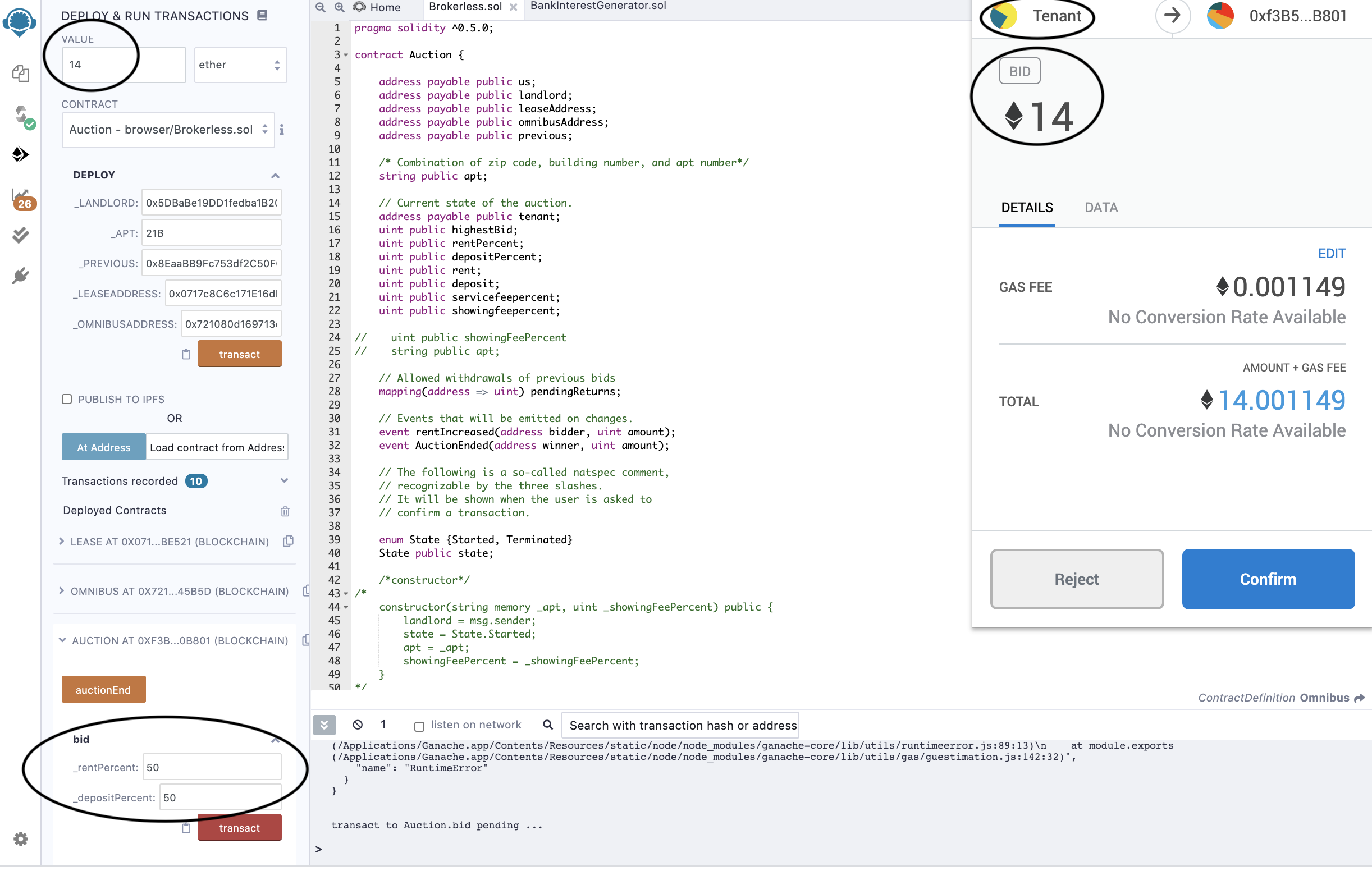This screenshot has height=871, width=1372.
Task: Click the contract info icon
Action: pyautogui.click(x=281, y=130)
